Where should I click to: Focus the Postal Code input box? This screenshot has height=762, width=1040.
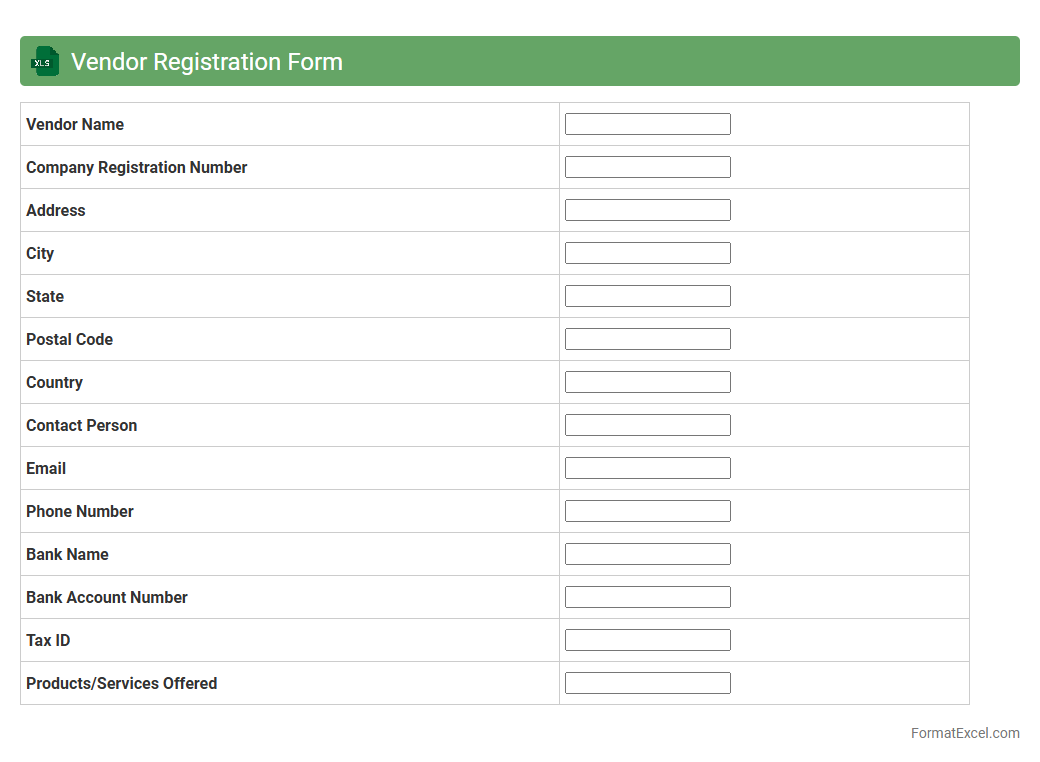click(647, 339)
